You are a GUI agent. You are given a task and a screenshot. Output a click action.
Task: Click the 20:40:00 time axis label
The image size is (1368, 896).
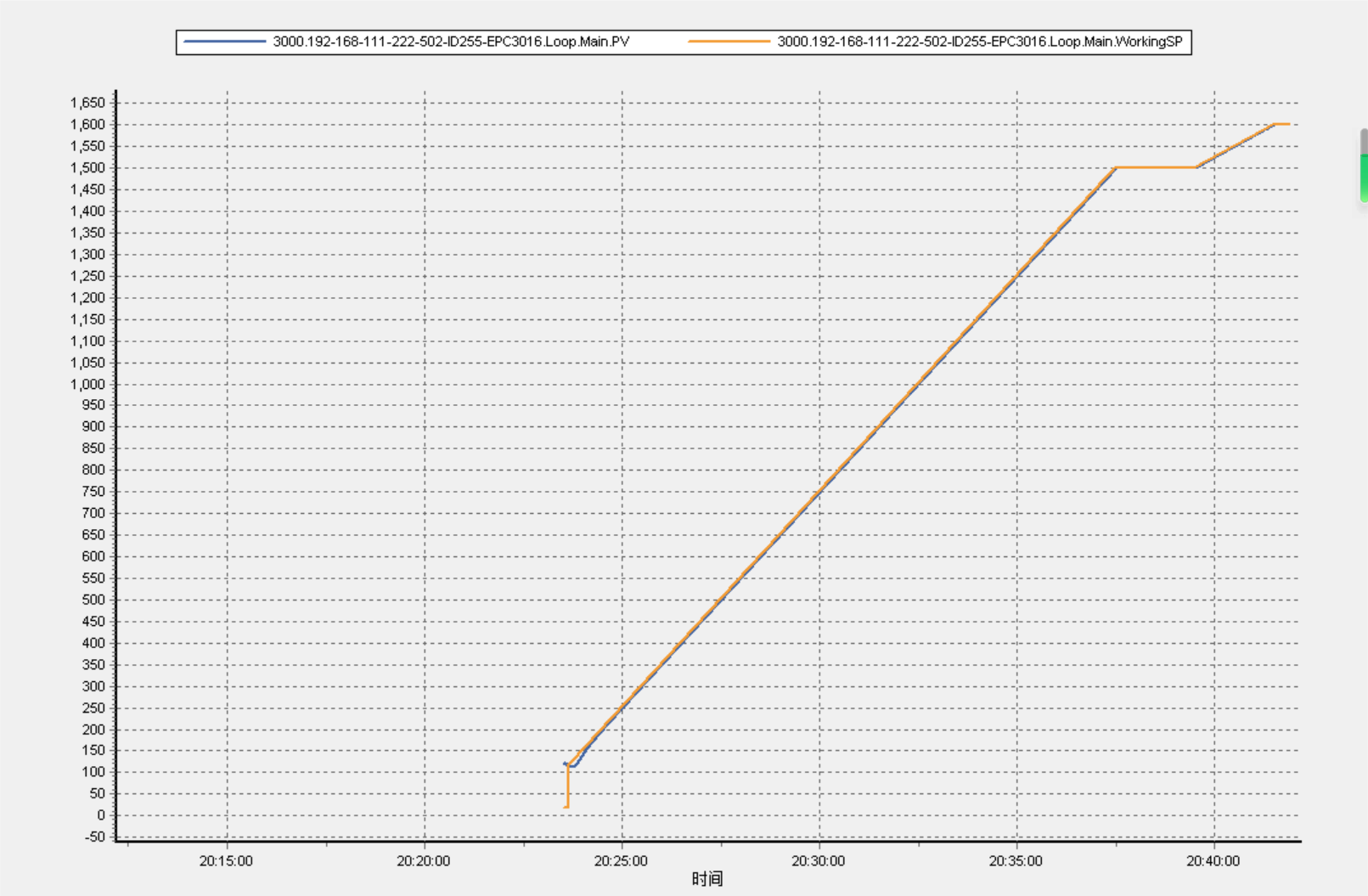[x=1213, y=860]
